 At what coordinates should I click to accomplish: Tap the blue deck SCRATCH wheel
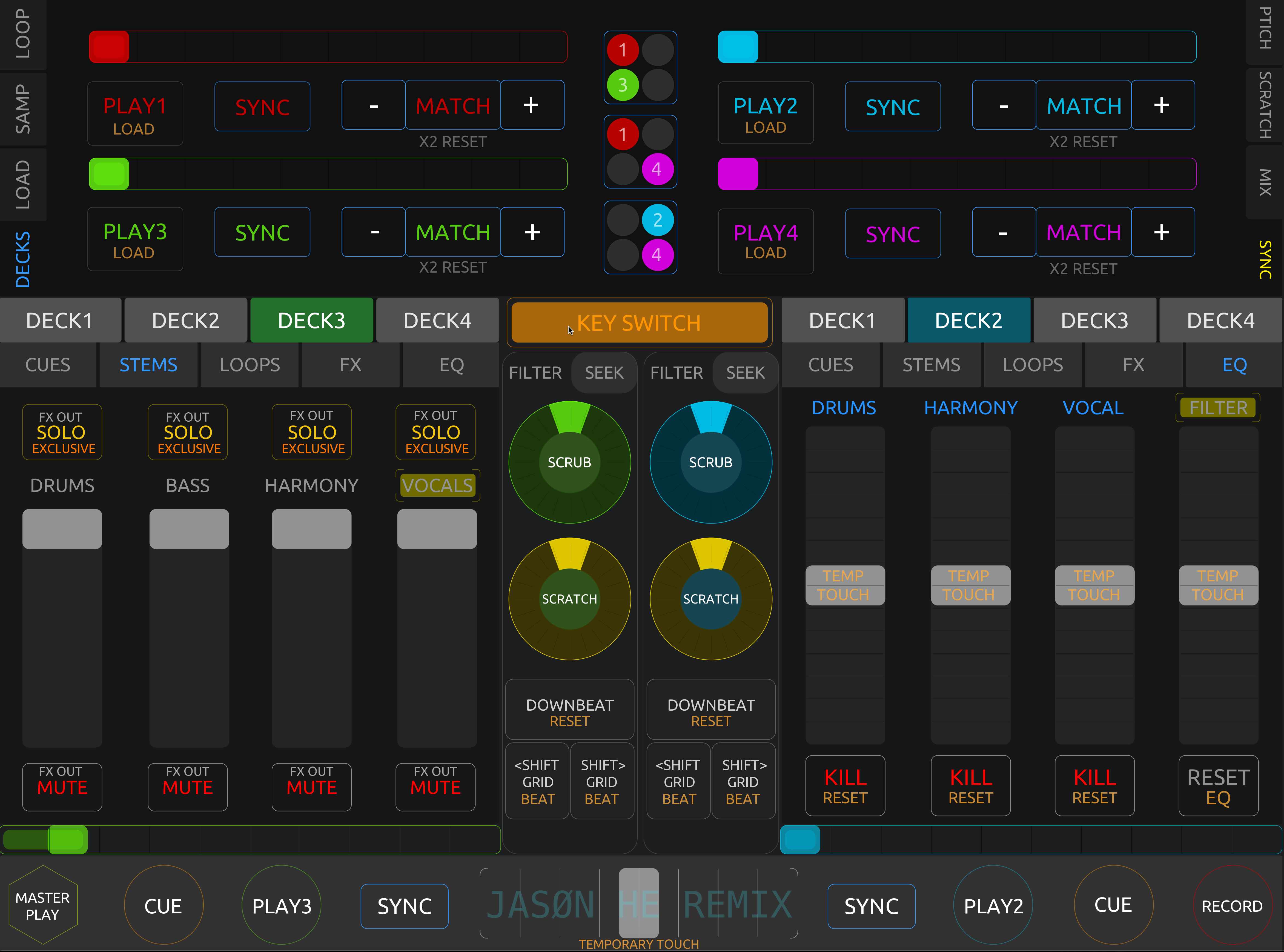tap(710, 599)
